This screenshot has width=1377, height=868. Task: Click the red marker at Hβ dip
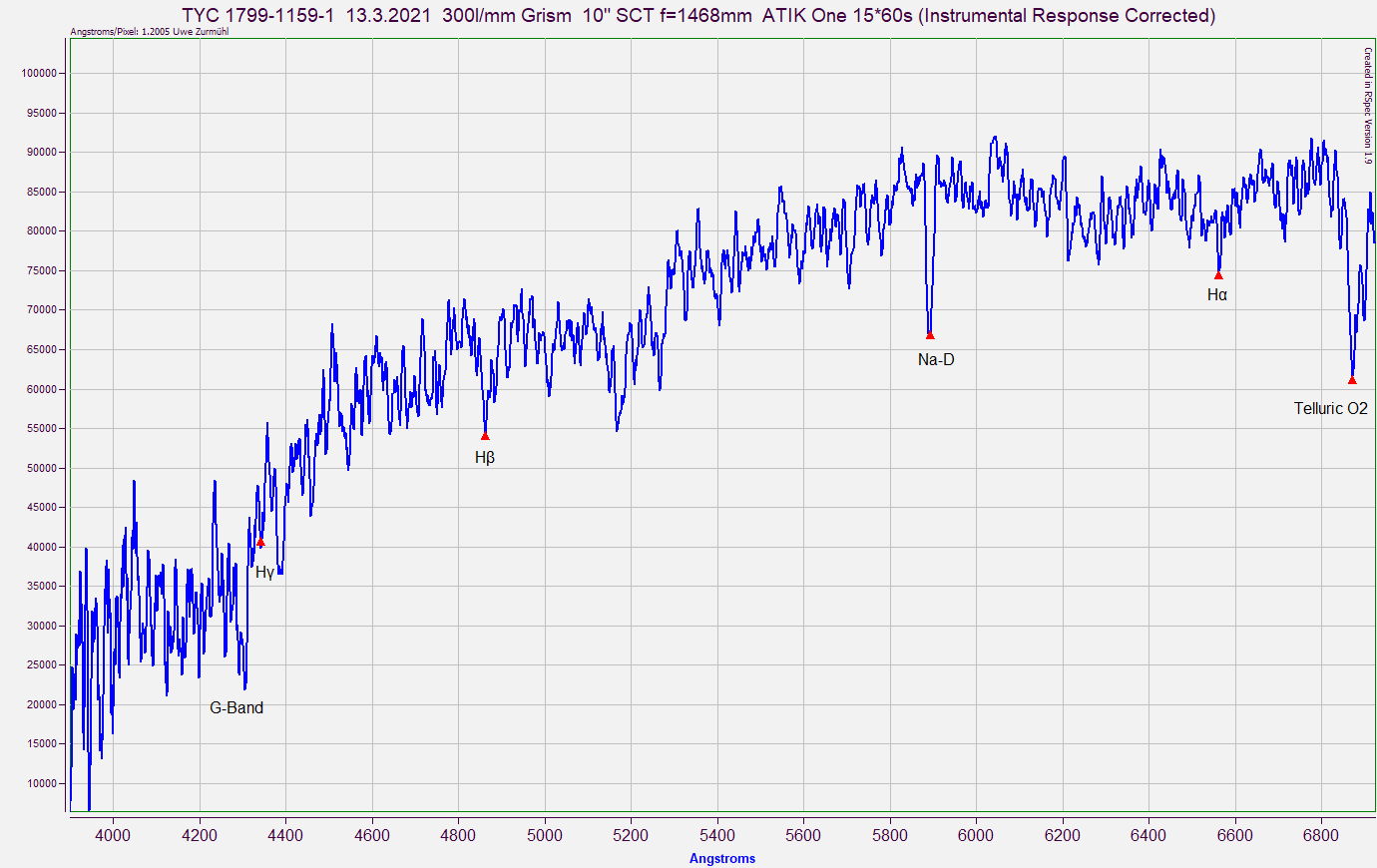485,436
